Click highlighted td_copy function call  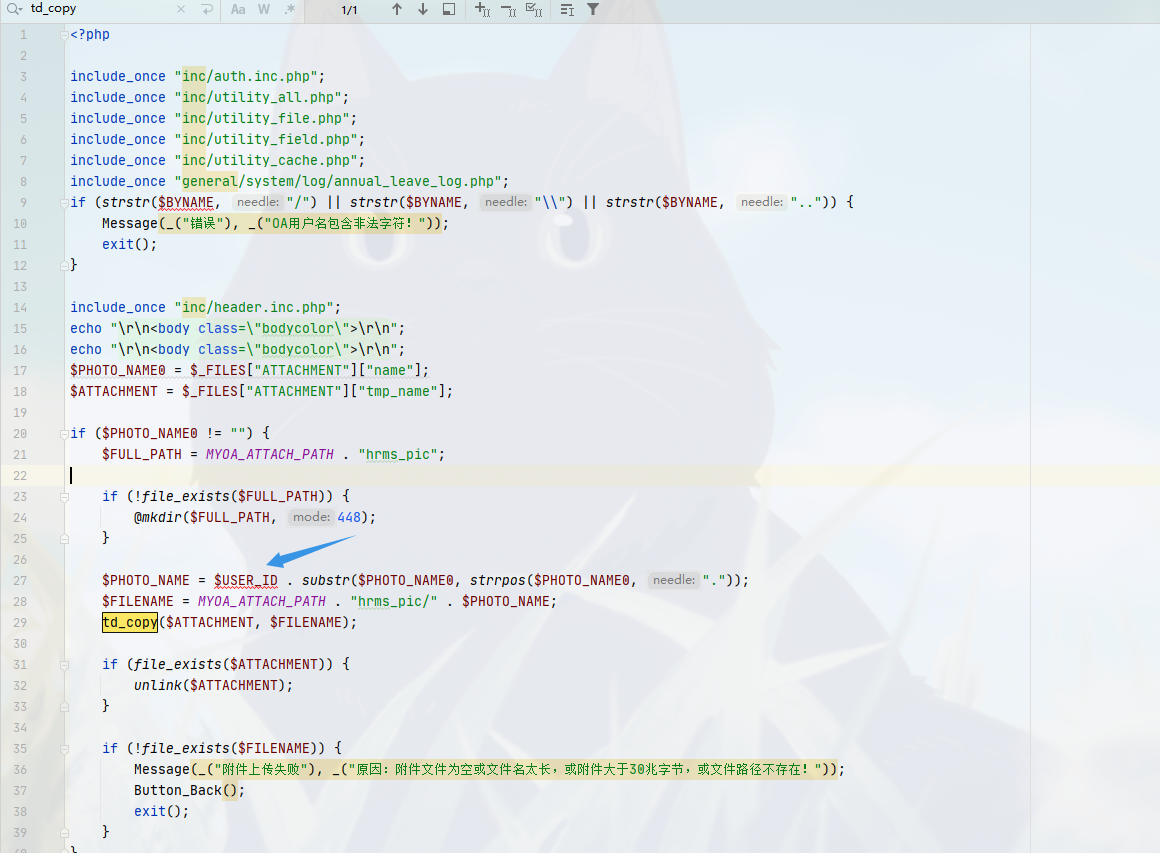130,622
